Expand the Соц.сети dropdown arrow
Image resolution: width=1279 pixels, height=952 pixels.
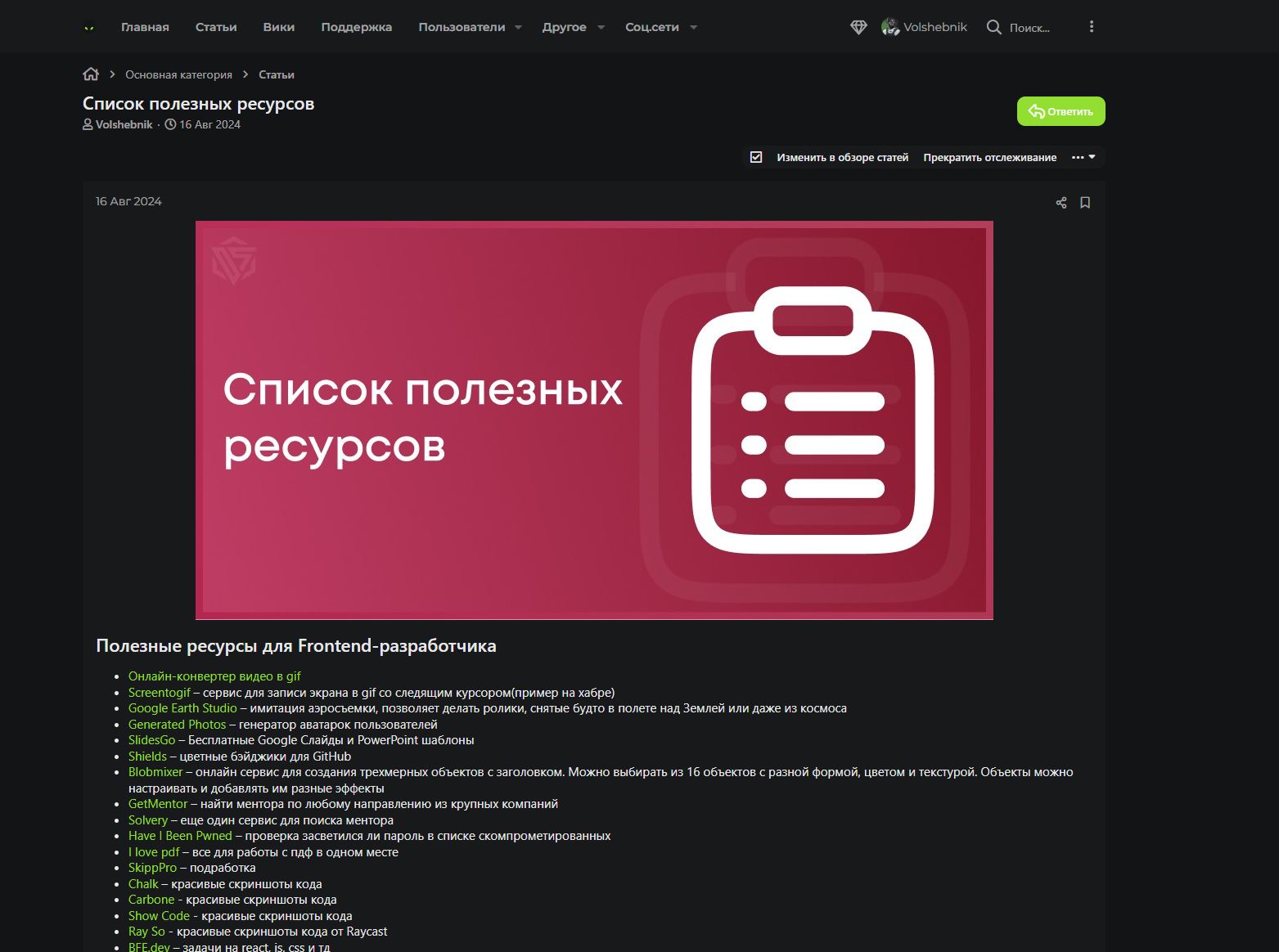click(693, 27)
